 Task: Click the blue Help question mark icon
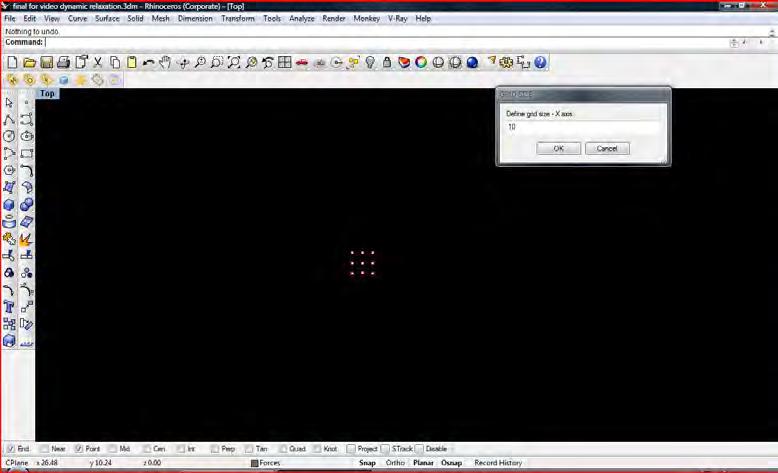point(540,63)
